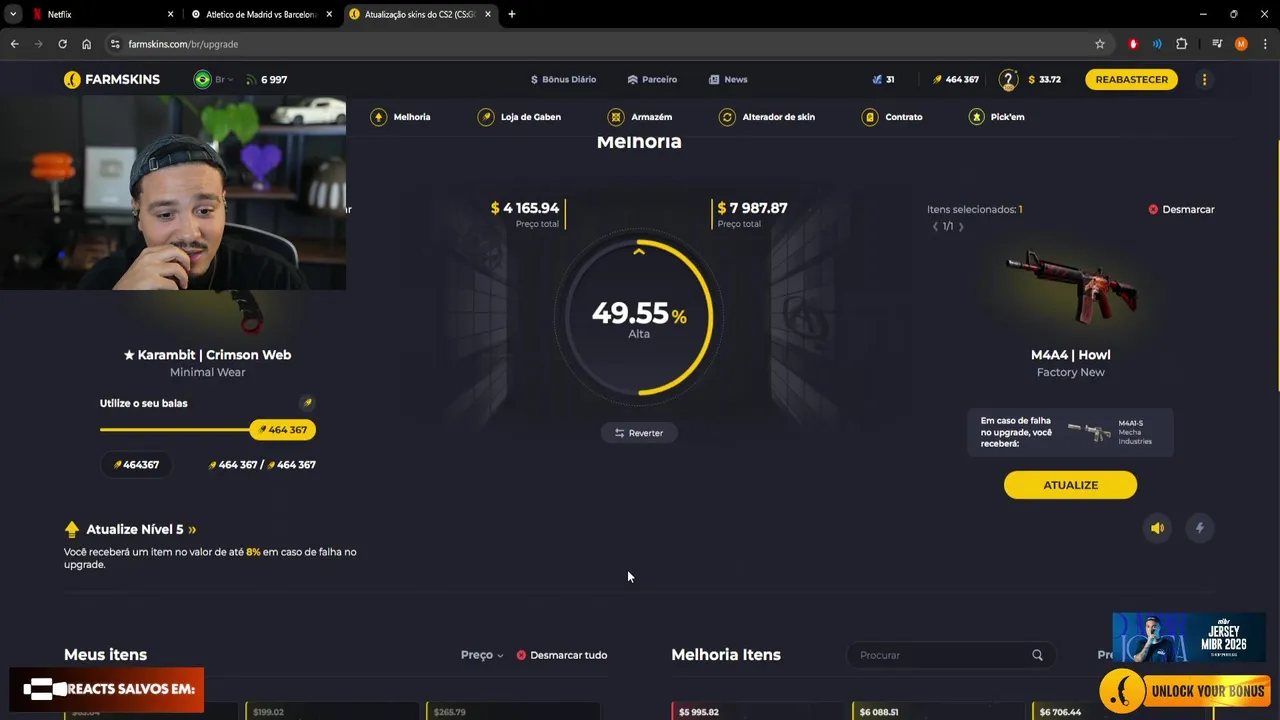
Task: Click the Reverter button
Action: [x=638, y=433]
